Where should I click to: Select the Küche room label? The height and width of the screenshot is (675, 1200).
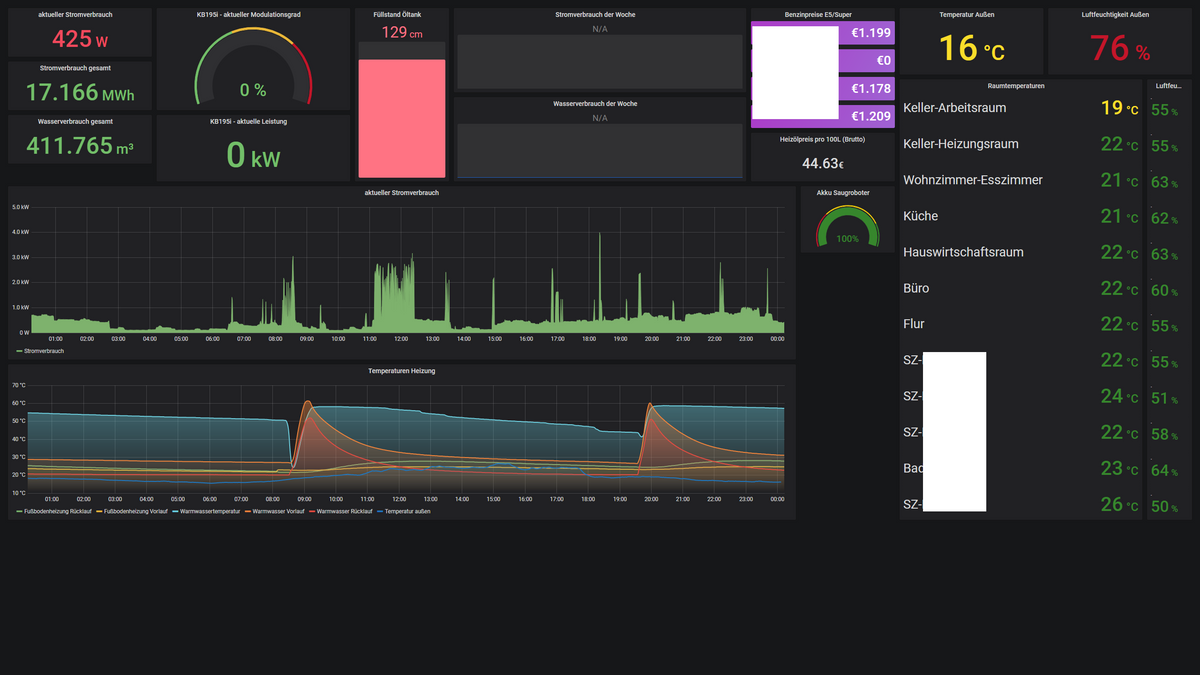coord(920,216)
